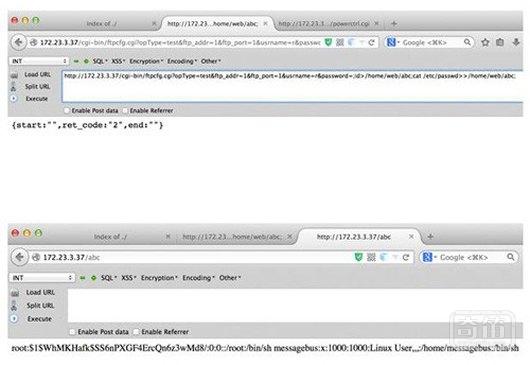
Task: Tick Enable Post data in bottom HackBar
Action: 72,332
